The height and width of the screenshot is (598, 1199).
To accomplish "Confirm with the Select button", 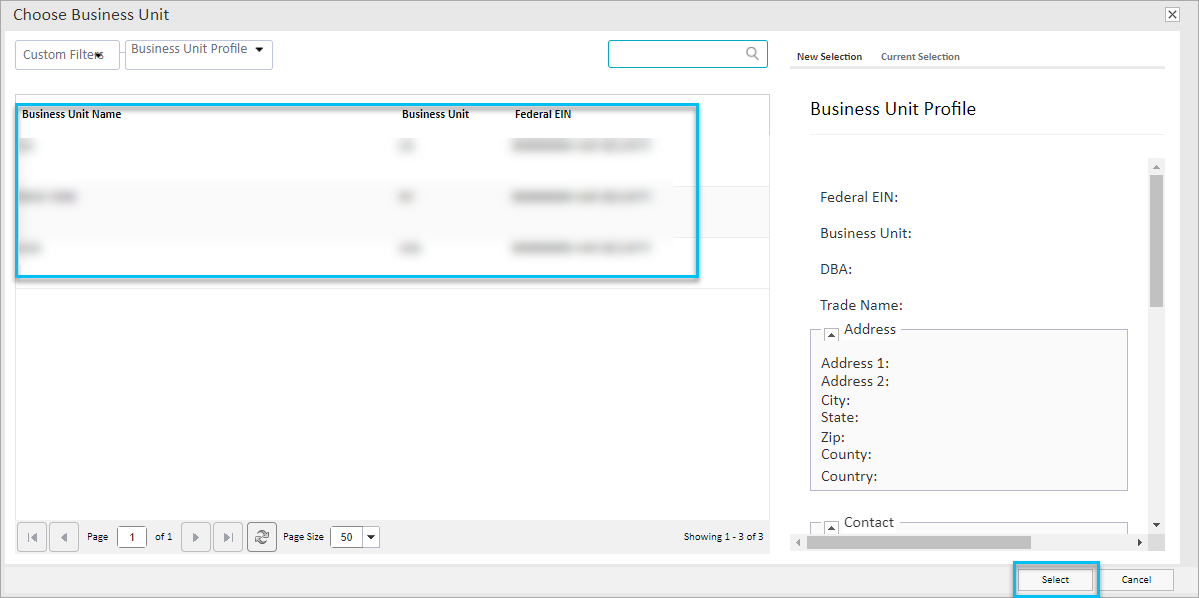I will [x=1055, y=579].
